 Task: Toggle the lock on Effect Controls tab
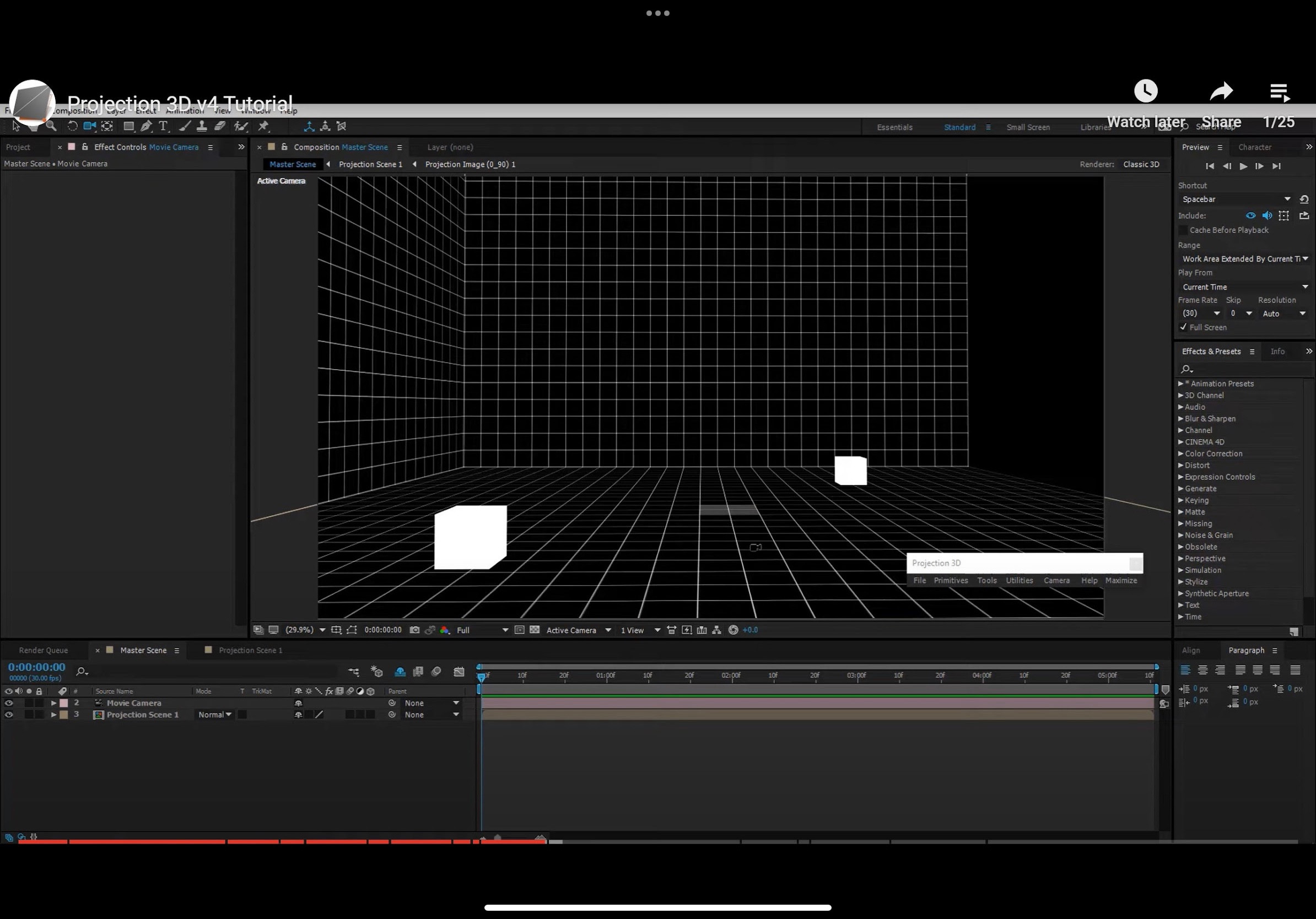85,147
